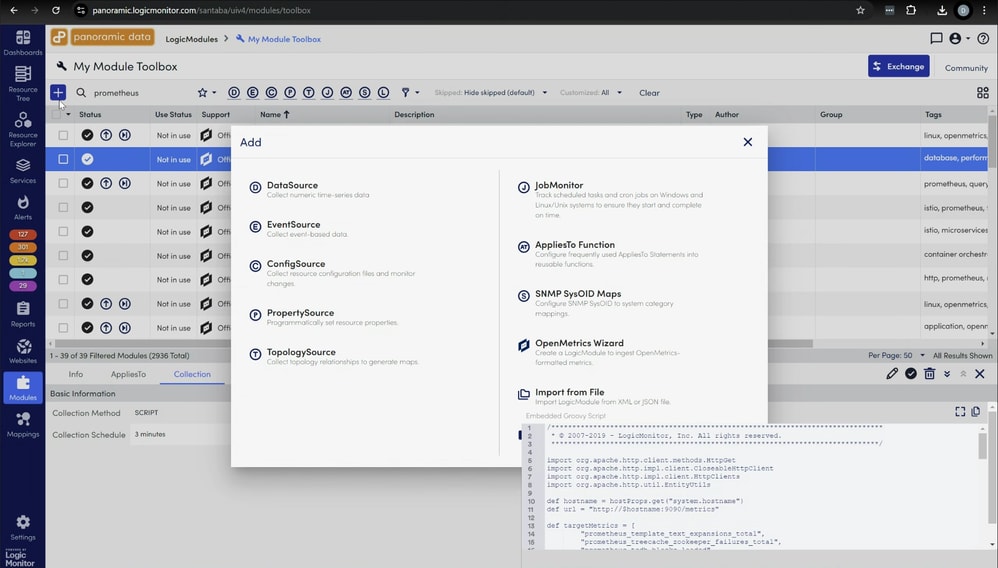Screen dimensions: 998x568
Task: Open Settings in sidebar
Action: pos(23,527)
